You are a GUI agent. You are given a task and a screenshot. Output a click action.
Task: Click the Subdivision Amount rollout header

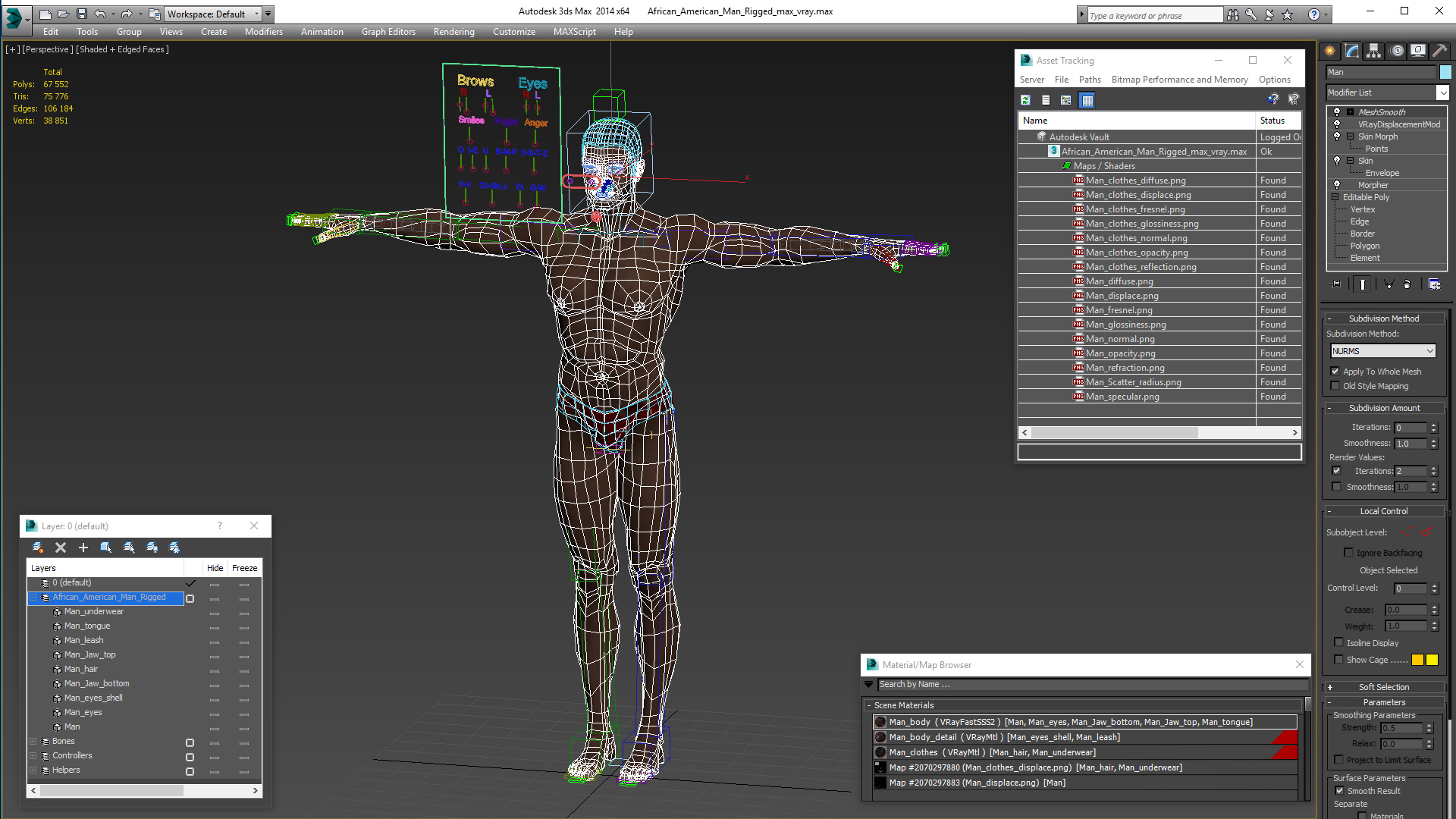(1383, 408)
